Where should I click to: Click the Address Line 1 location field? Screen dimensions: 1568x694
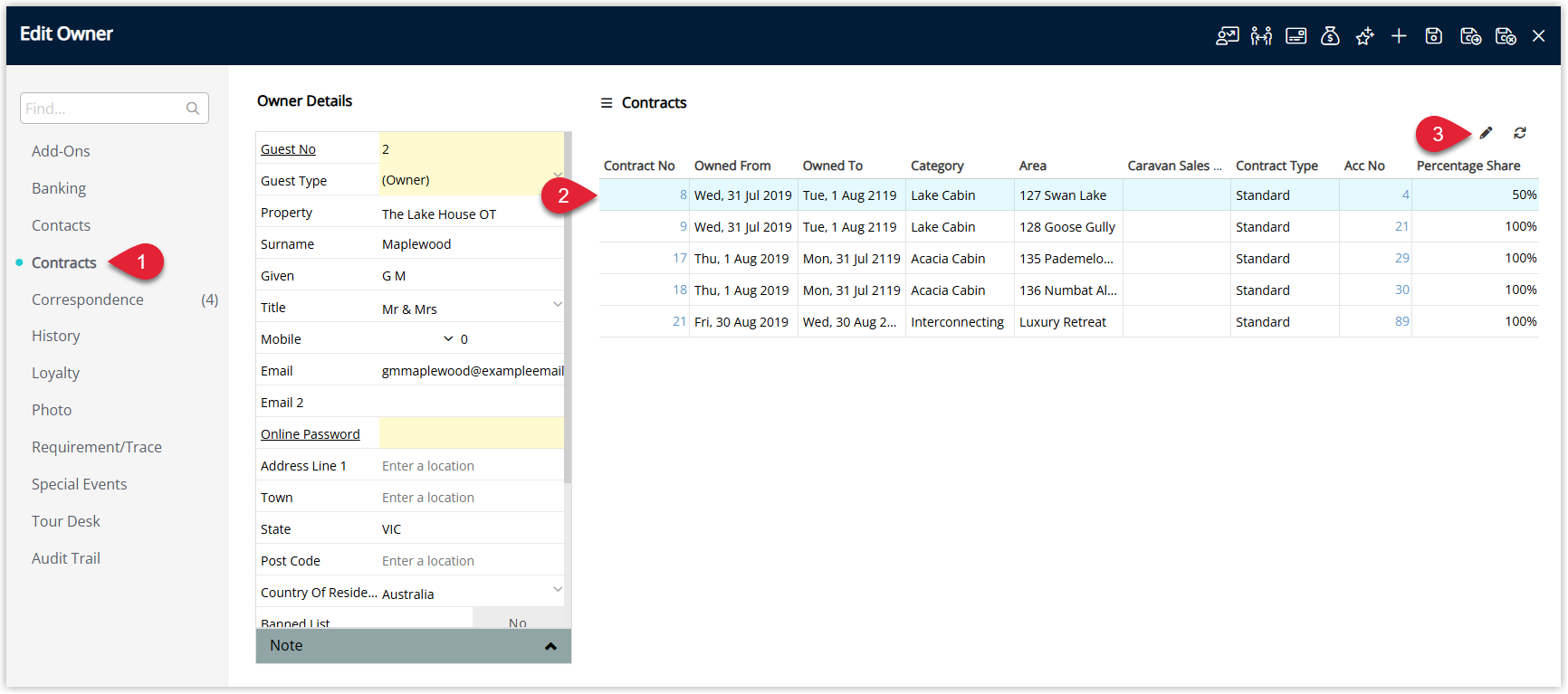click(471, 466)
